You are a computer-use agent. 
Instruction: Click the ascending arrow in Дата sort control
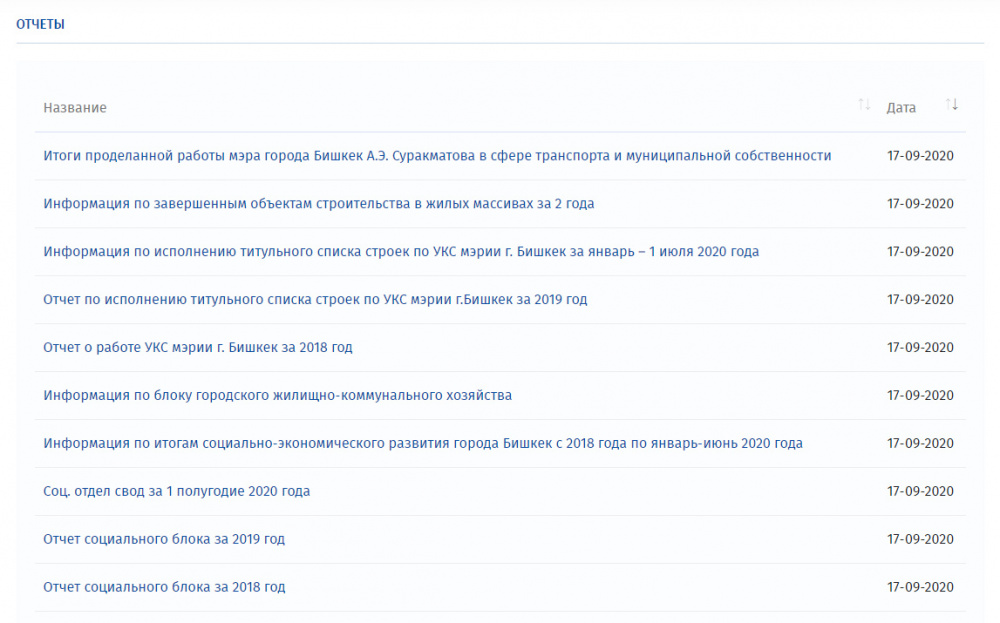tap(948, 102)
